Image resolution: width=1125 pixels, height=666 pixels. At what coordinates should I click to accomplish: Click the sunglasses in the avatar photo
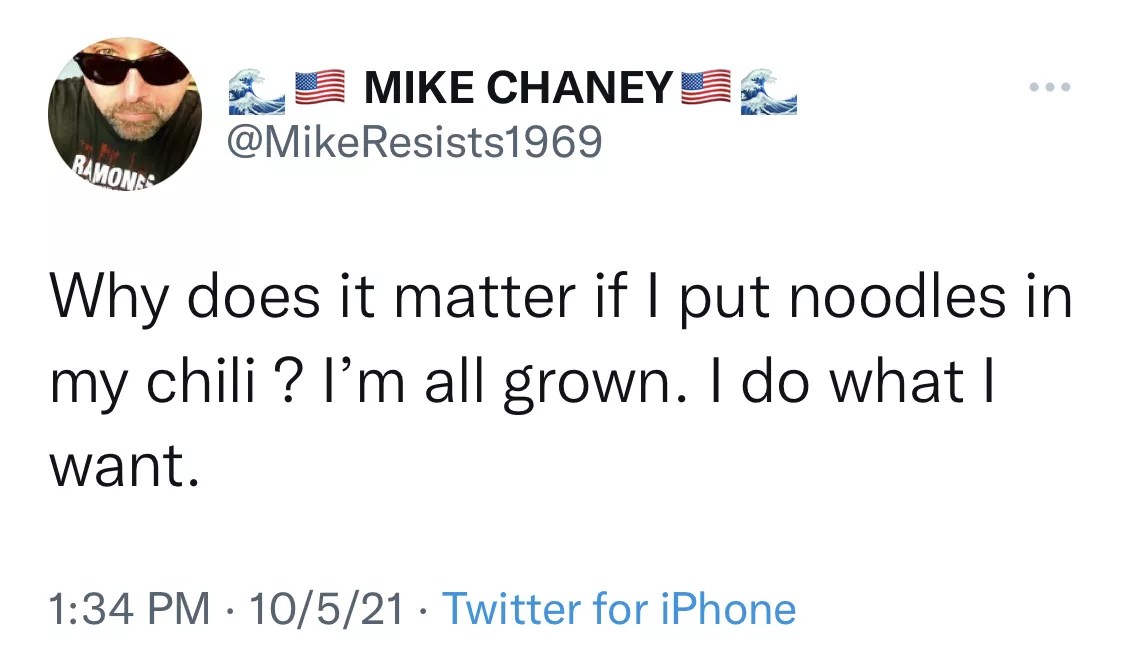click(x=132, y=67)
